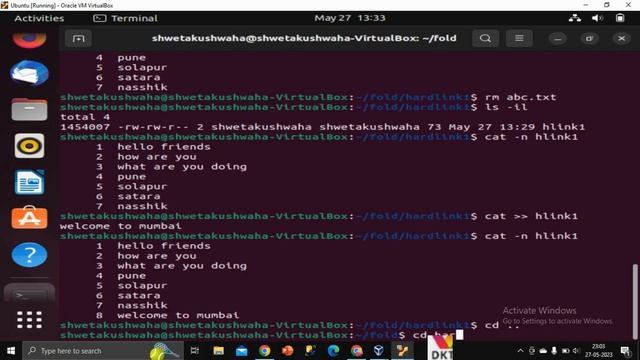Viewport: 640px width, 360px height.
Task: Open the Activities overview
Action: (39, 18)
